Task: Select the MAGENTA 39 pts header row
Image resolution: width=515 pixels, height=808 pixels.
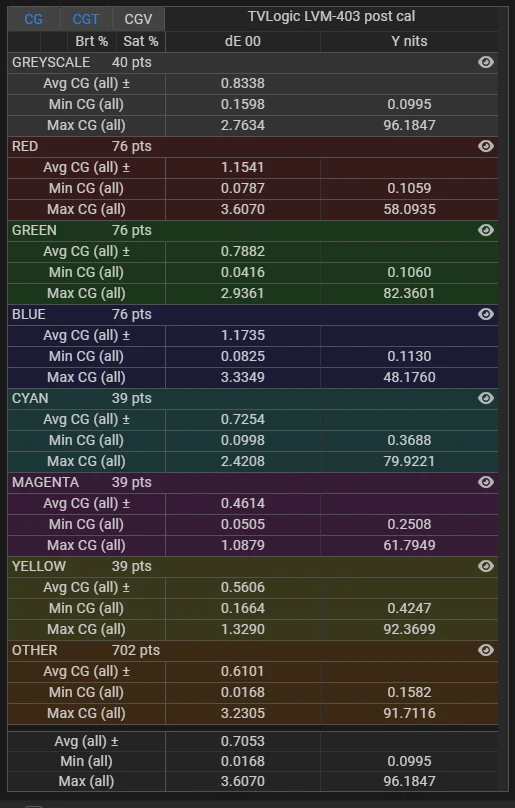Action: (x=253, y=482)
